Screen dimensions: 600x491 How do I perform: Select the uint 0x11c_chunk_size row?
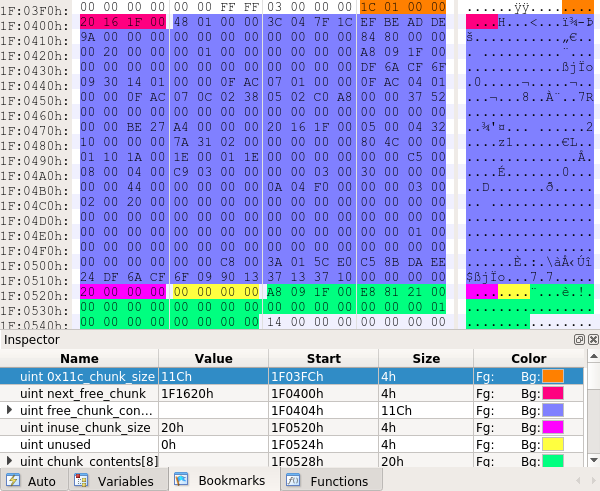point(292,377)
